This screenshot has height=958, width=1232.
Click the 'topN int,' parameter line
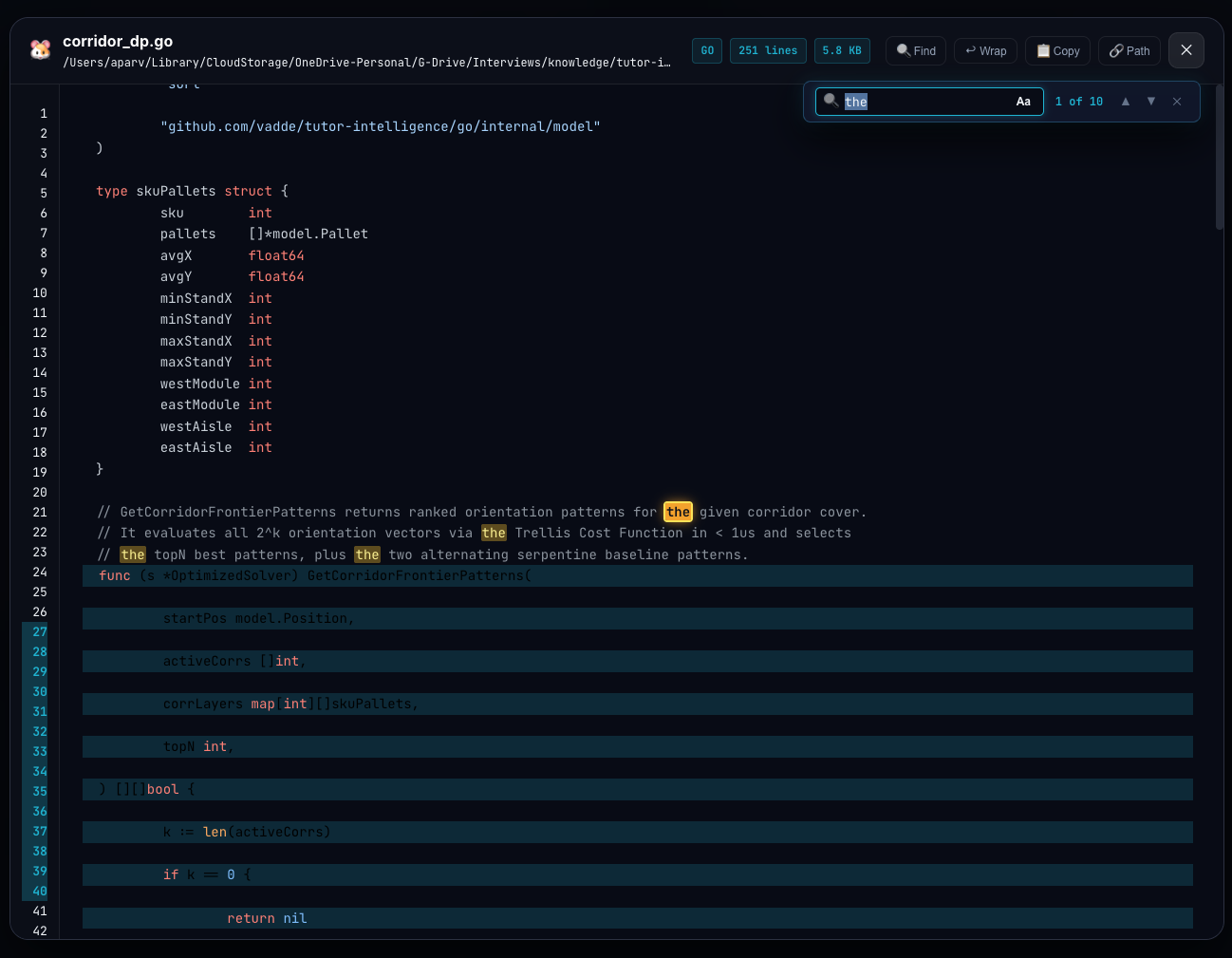638,747
